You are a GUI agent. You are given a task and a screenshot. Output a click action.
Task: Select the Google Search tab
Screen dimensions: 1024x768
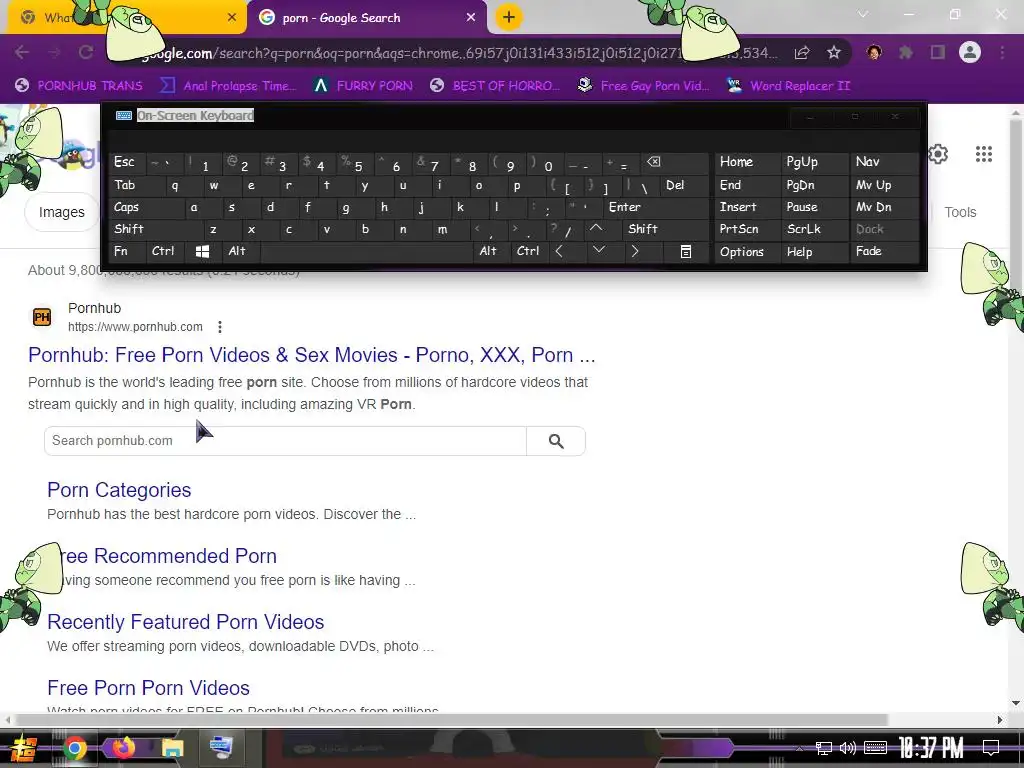[x=366, y=17]
